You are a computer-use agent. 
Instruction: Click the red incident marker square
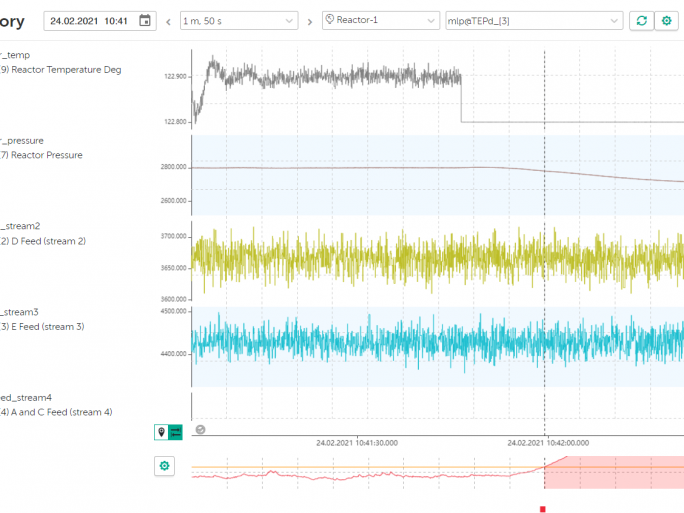click(x=543, y=509)
